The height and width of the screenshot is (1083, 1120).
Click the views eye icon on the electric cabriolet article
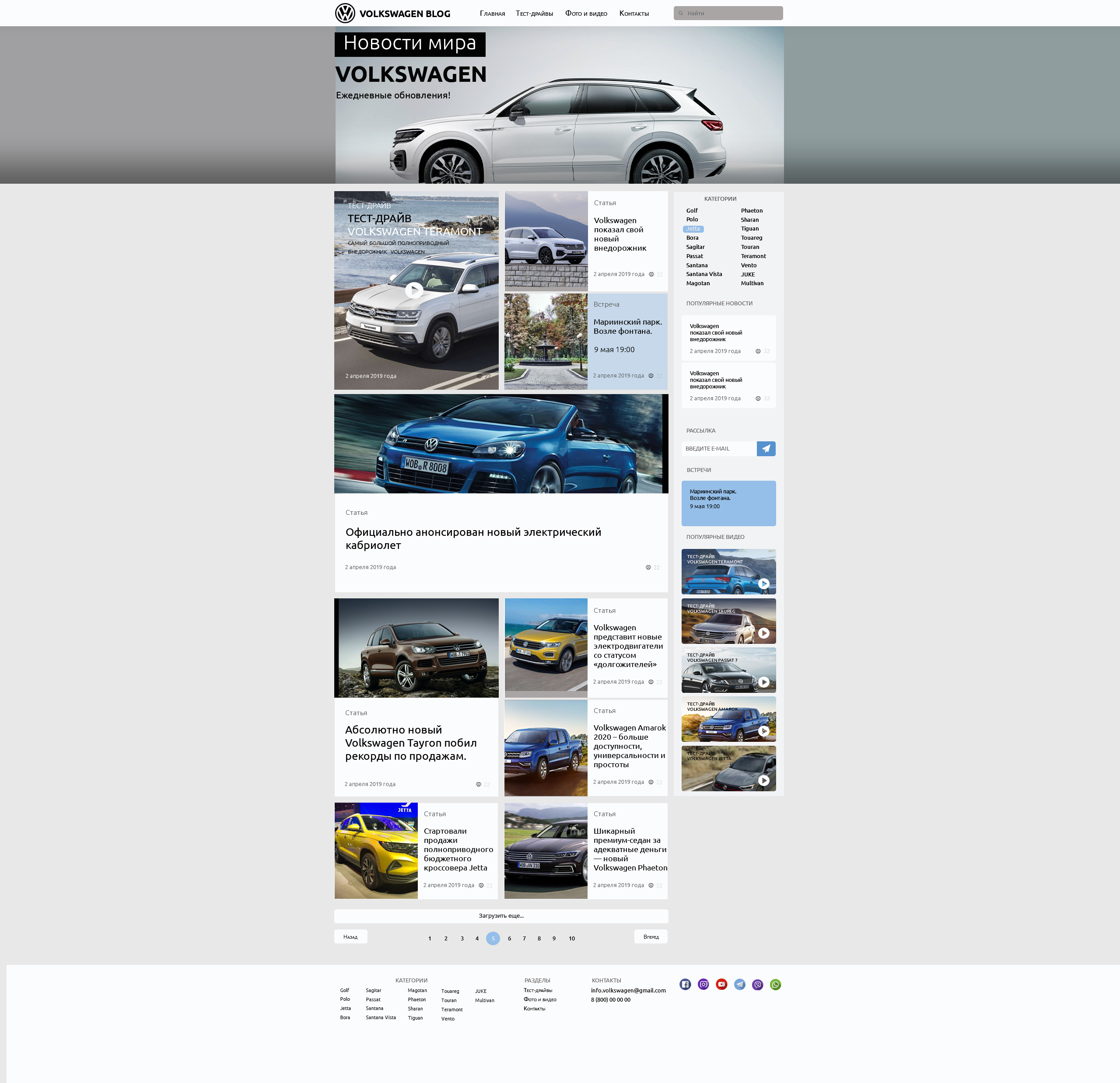(648, 567)
